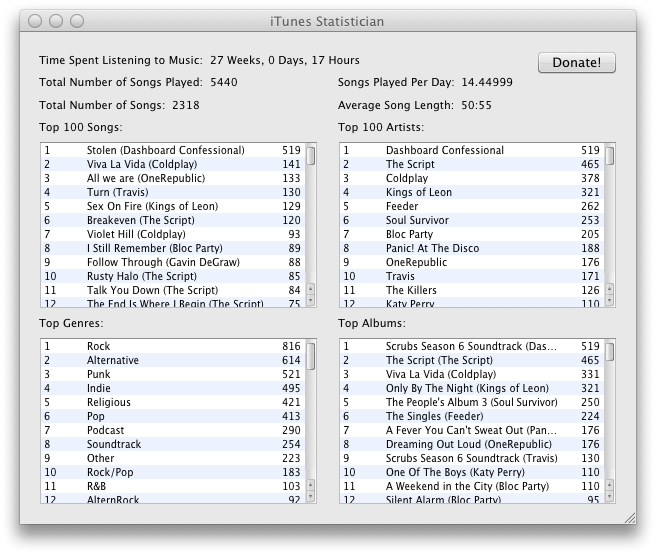Screen dimensions: 656x554
Task: Select song row Stolen (Dashboard Confessional)
Action: (173, 150)
